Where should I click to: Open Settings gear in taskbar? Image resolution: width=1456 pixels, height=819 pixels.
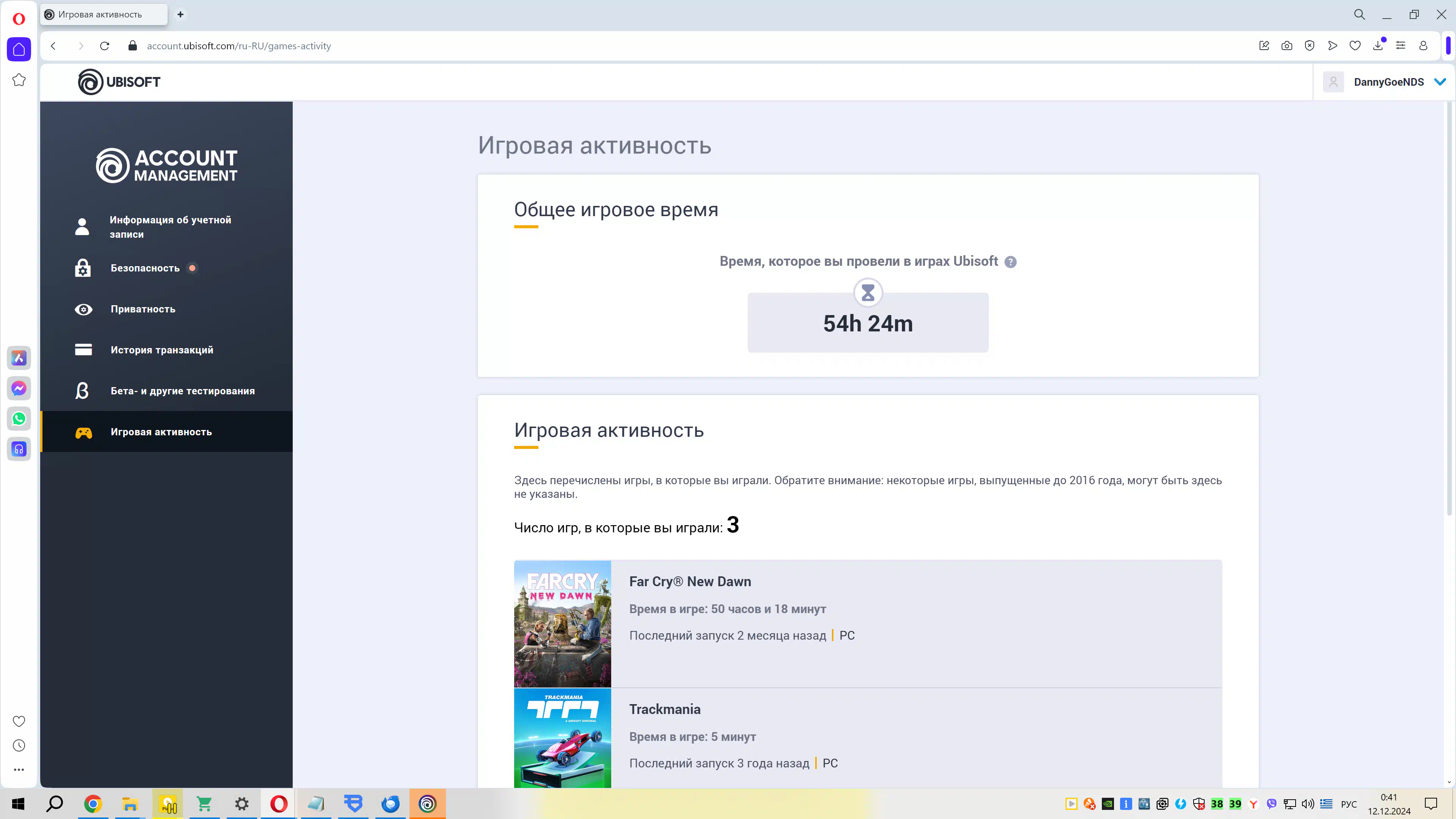tap(242, 804)
